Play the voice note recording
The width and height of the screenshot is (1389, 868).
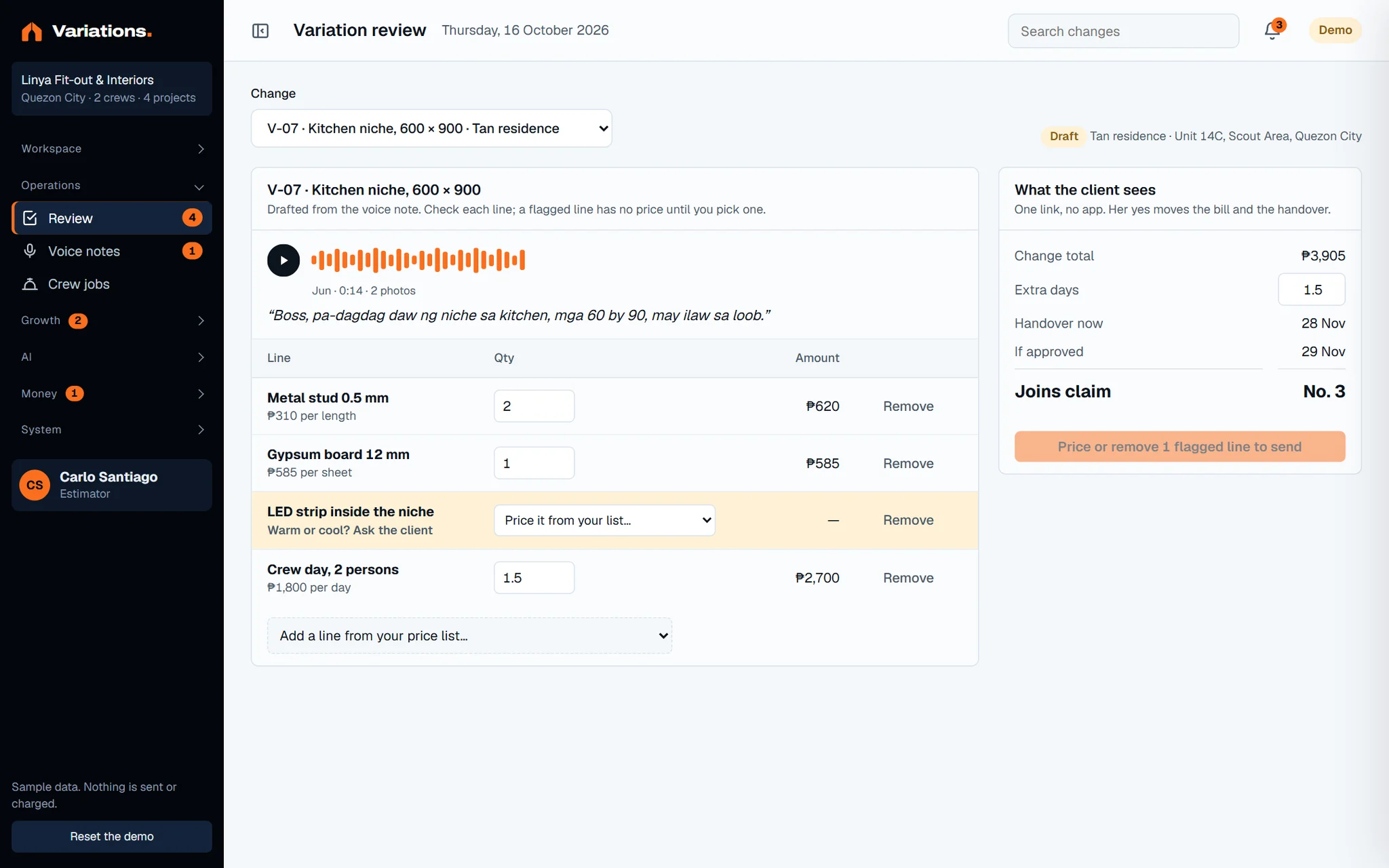pos(283,260)
